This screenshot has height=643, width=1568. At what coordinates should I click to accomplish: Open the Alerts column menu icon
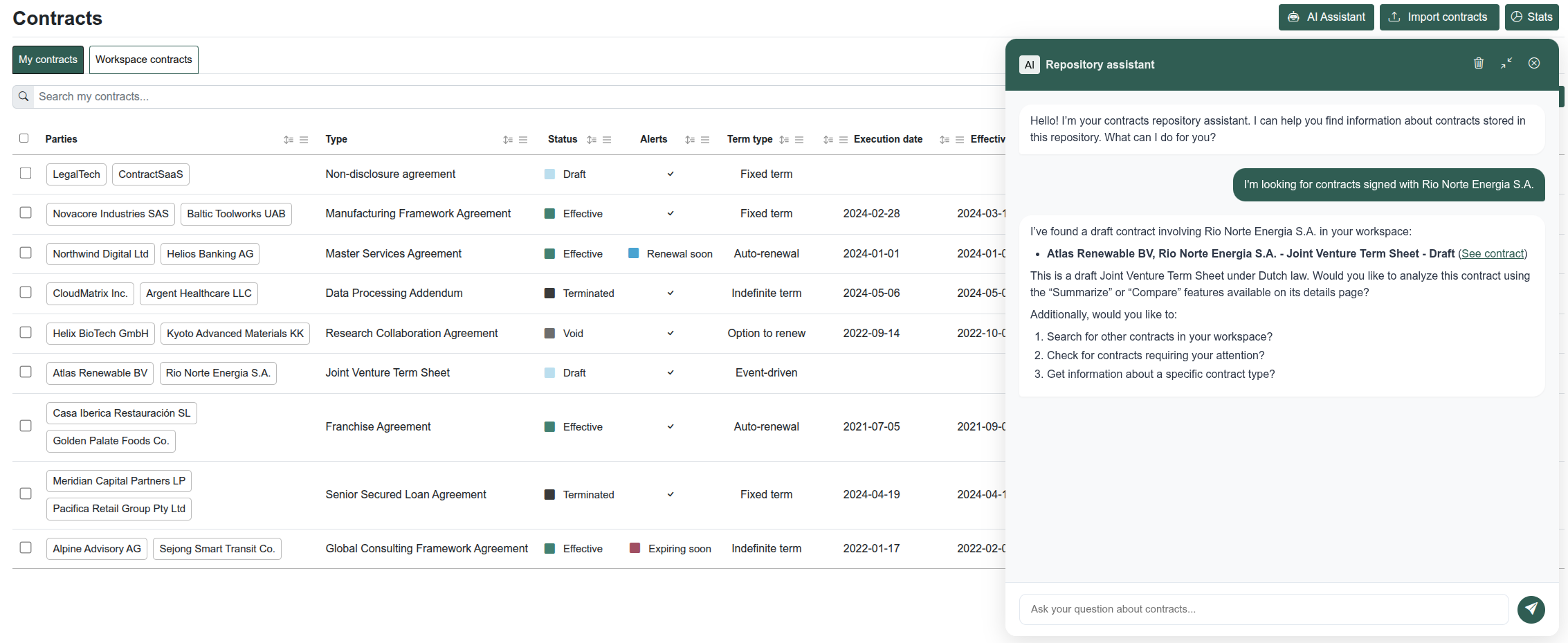pos(705,140)
